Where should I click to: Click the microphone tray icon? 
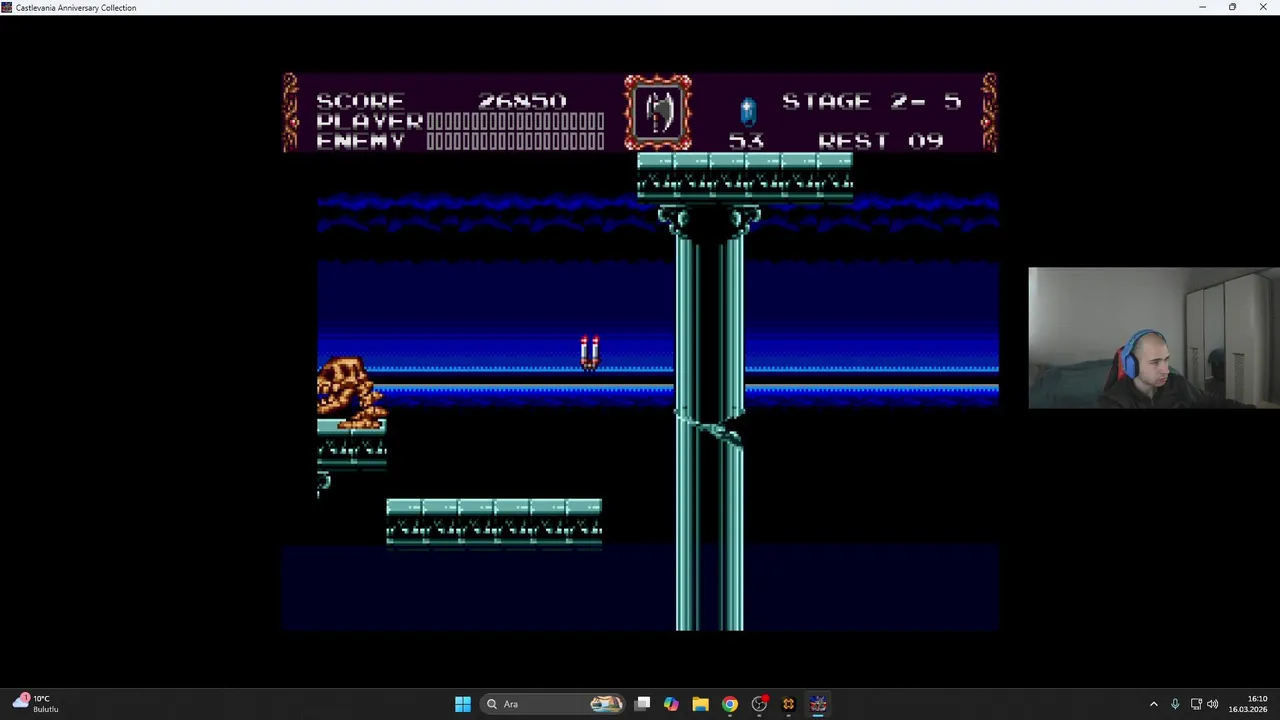1175,704
